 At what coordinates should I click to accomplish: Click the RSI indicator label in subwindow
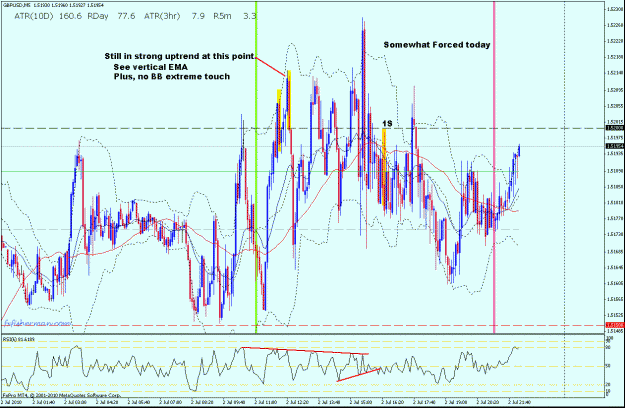click(19, 339)
